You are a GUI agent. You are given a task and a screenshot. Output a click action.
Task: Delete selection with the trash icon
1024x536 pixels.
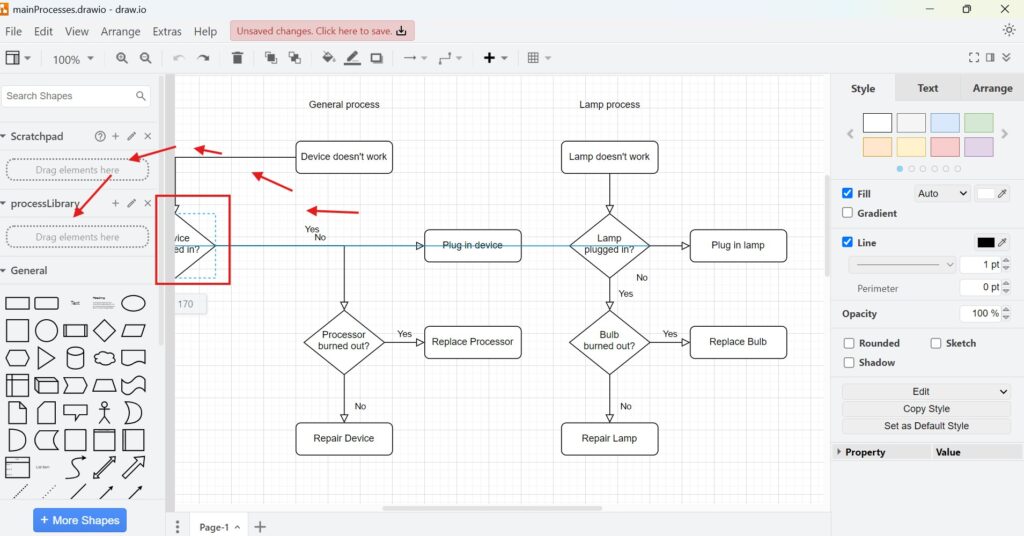(x=237, y=59)
